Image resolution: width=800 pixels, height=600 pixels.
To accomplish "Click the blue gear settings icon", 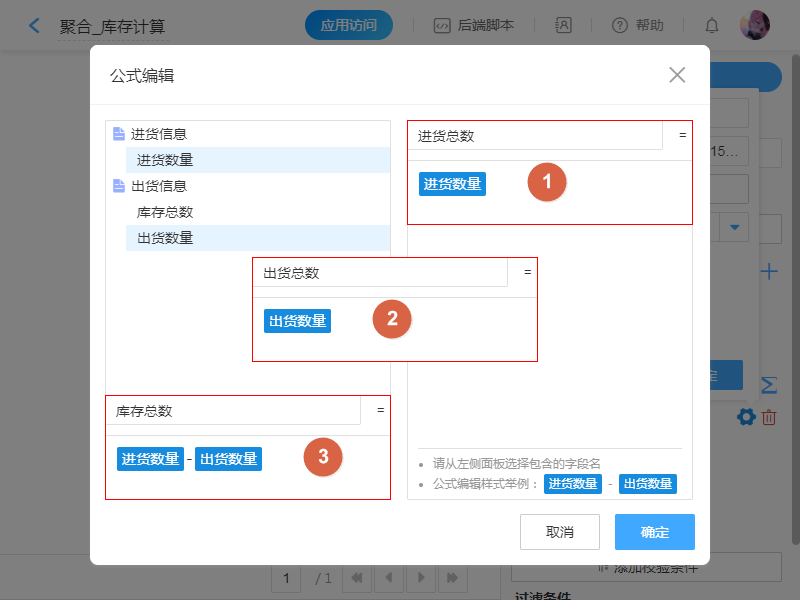I will [x=746, y=417].
